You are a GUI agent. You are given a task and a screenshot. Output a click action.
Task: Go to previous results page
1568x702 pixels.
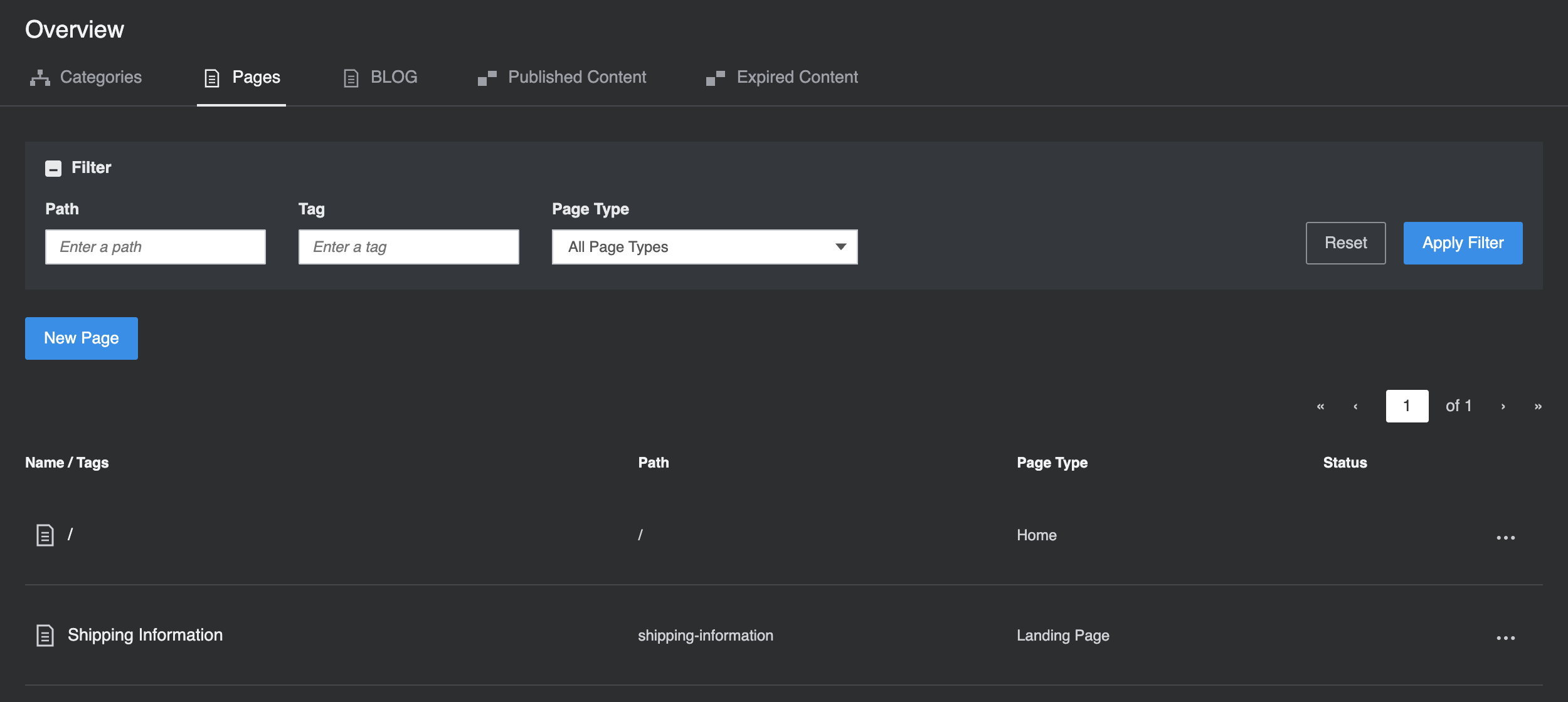(1355, 406)
